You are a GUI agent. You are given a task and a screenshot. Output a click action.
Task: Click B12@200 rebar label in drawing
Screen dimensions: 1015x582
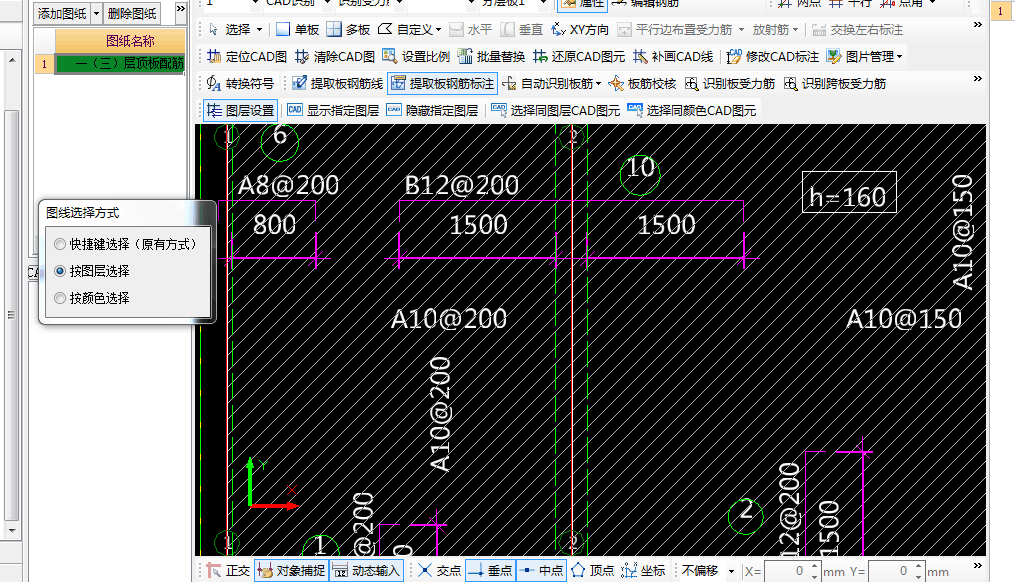462,186
